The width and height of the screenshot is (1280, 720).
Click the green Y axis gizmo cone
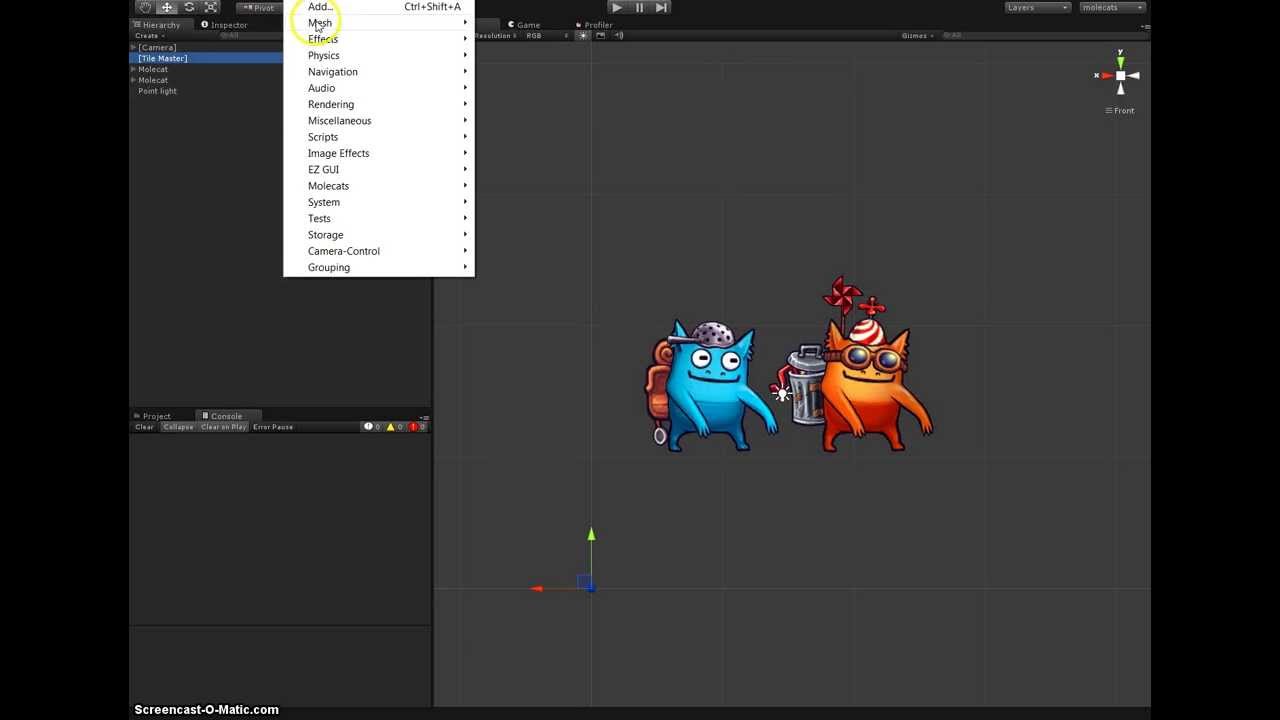(1120, 62)
